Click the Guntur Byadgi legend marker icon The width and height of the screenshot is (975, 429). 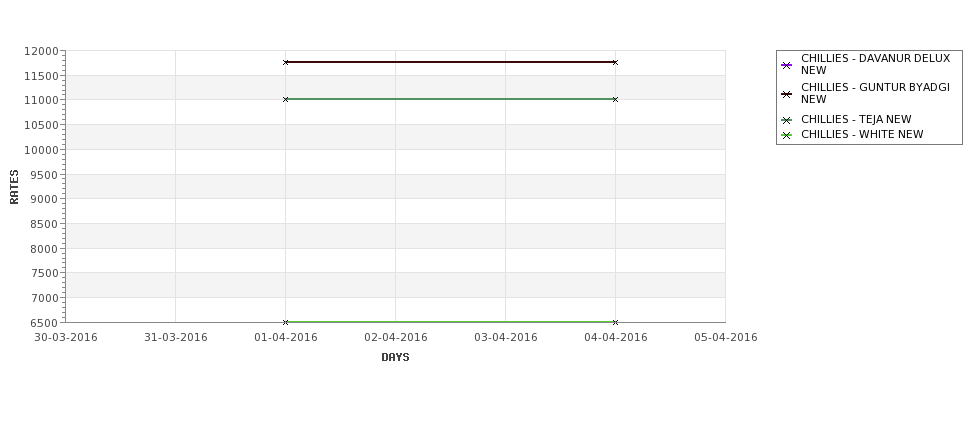pyautogui.click(x=787, y=94)
